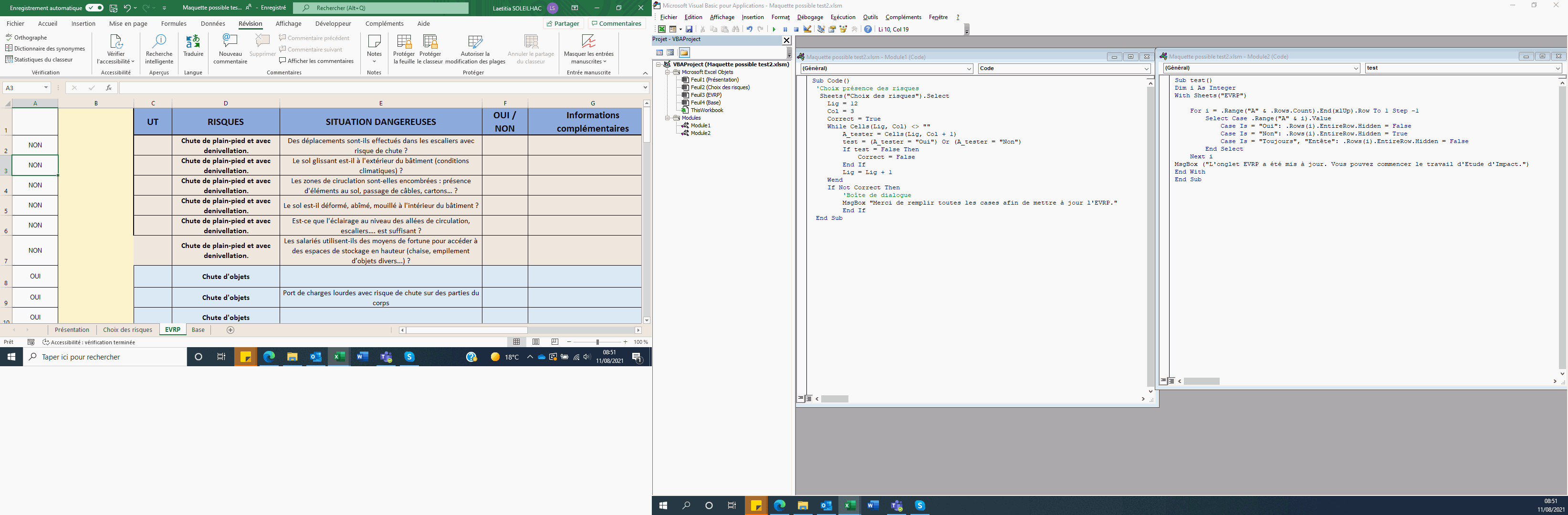Screen dimensions: 1568x515
Task: Click the VBA Save toolbar icon
Action: click(689, 29)
